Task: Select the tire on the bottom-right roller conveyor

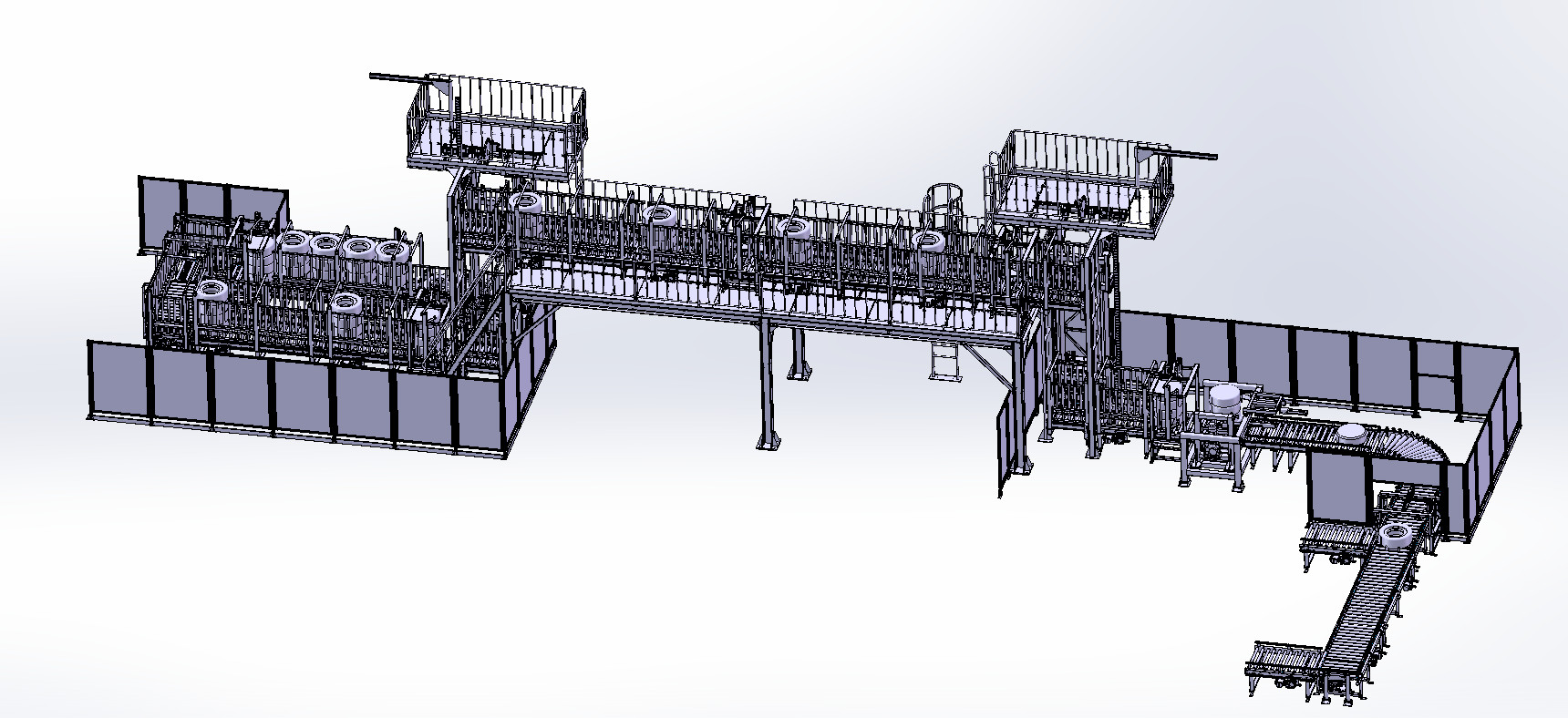Action: click(1393, 535)
